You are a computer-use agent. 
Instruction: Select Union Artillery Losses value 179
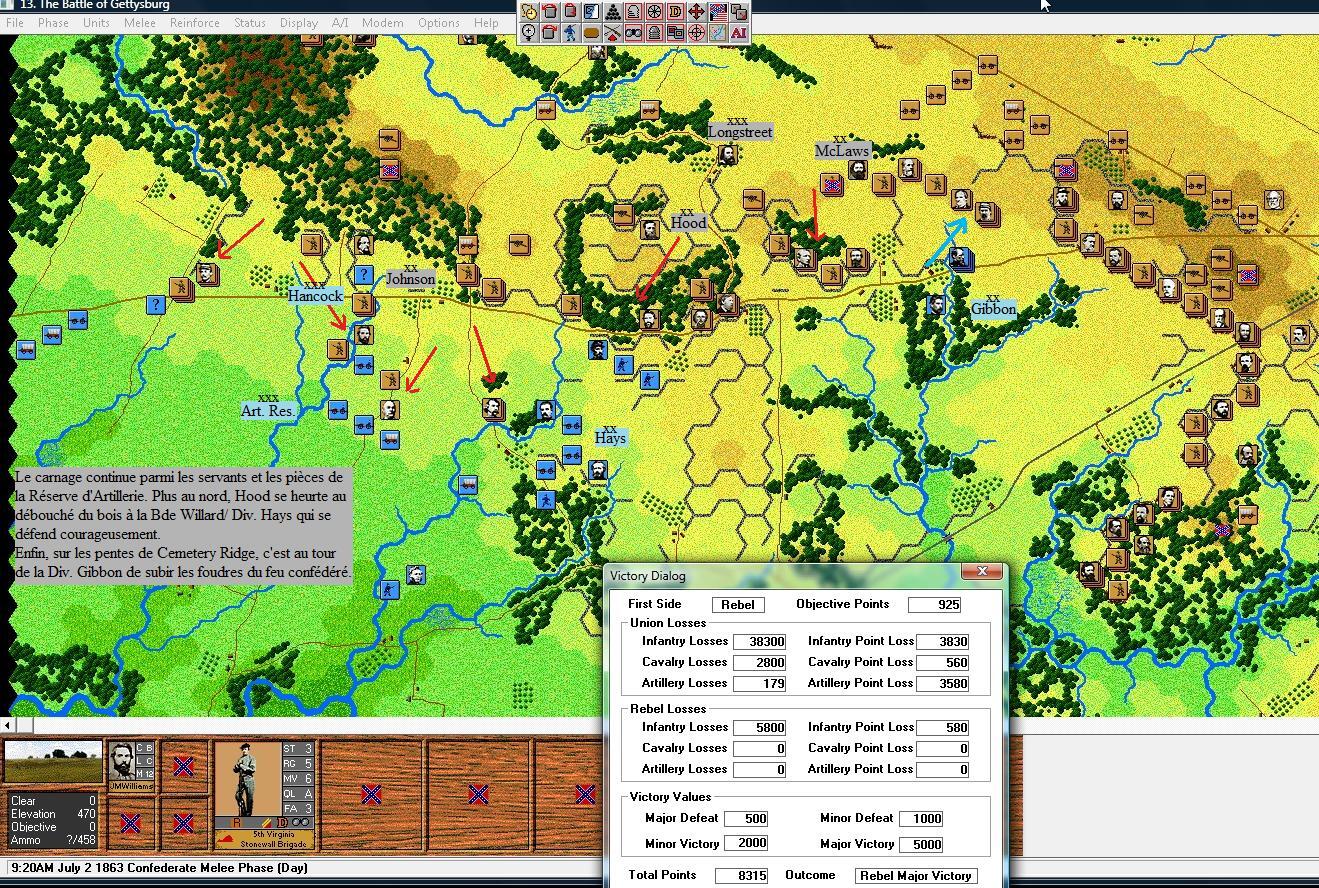tap(759, 683)
